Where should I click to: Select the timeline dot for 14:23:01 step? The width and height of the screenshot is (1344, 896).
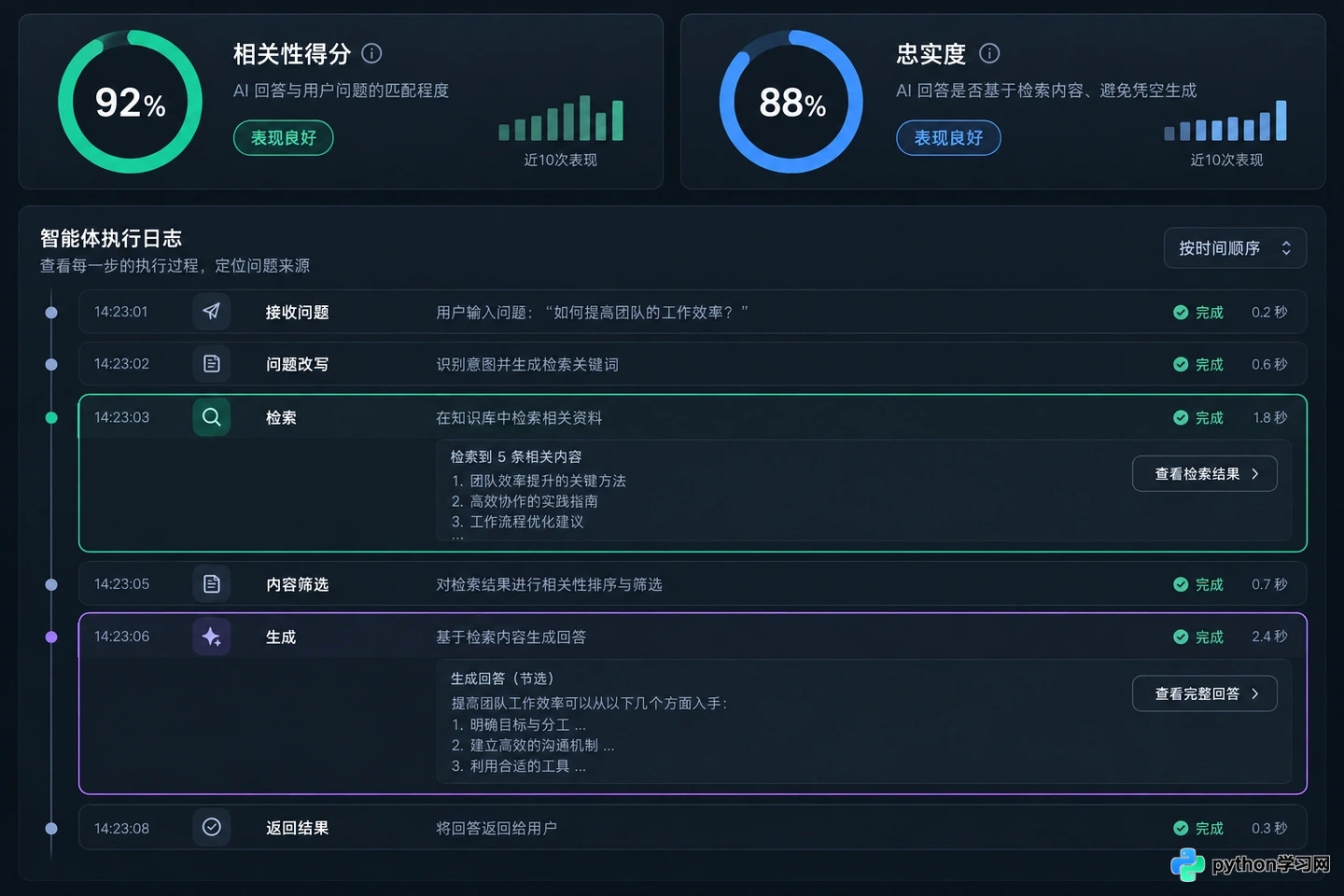[51, 313]
